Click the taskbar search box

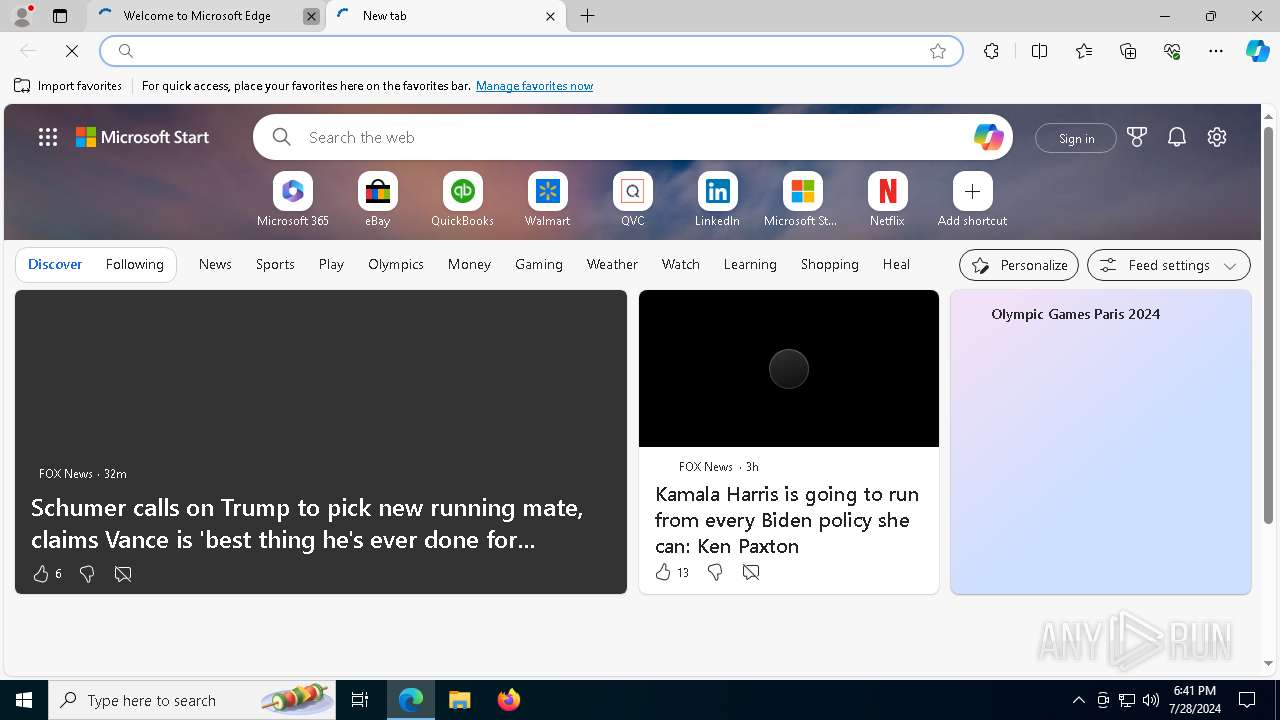pos(193,700)
